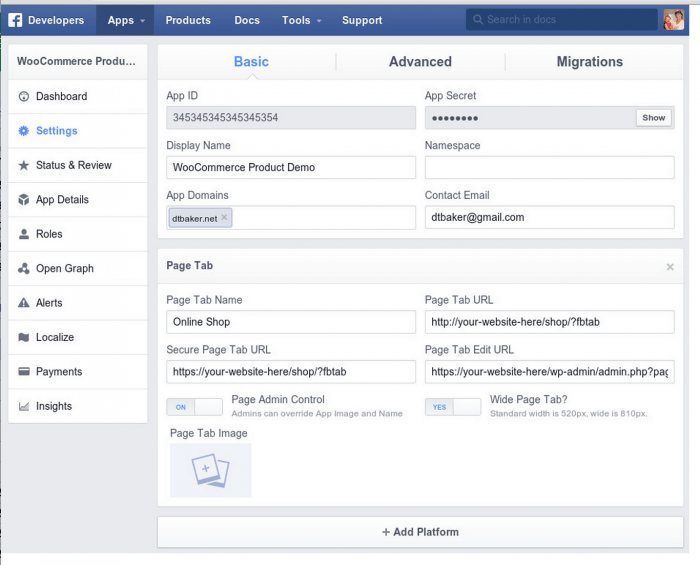Screen dimensions: 700x565
Task: Open the Payments sidebar item
Action: tap(78, 371)
